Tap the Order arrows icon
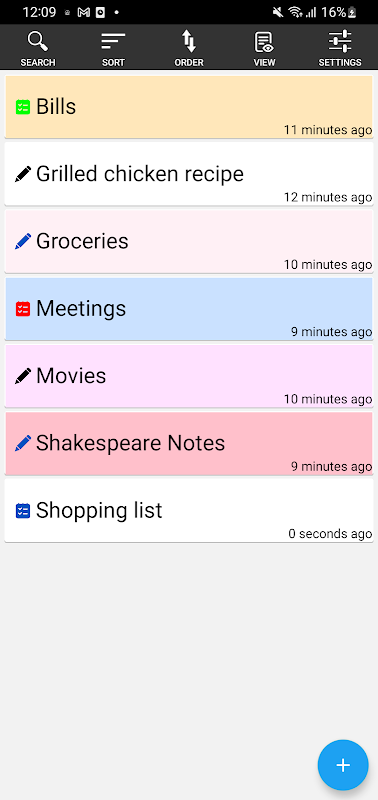Screen dimensions: 378x800 [189, 41]
